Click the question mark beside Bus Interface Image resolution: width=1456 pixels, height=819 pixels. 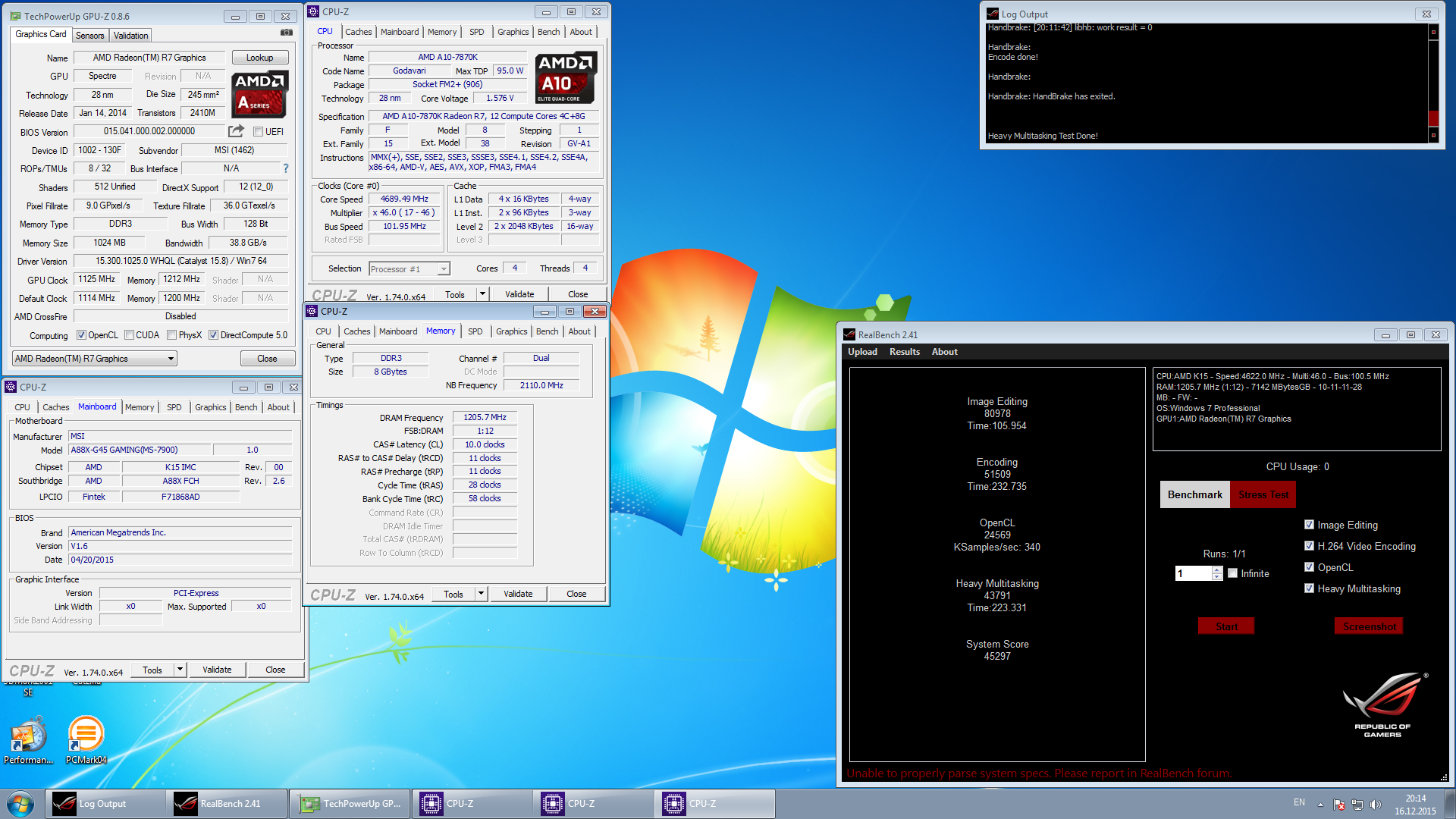pos(286,168)
